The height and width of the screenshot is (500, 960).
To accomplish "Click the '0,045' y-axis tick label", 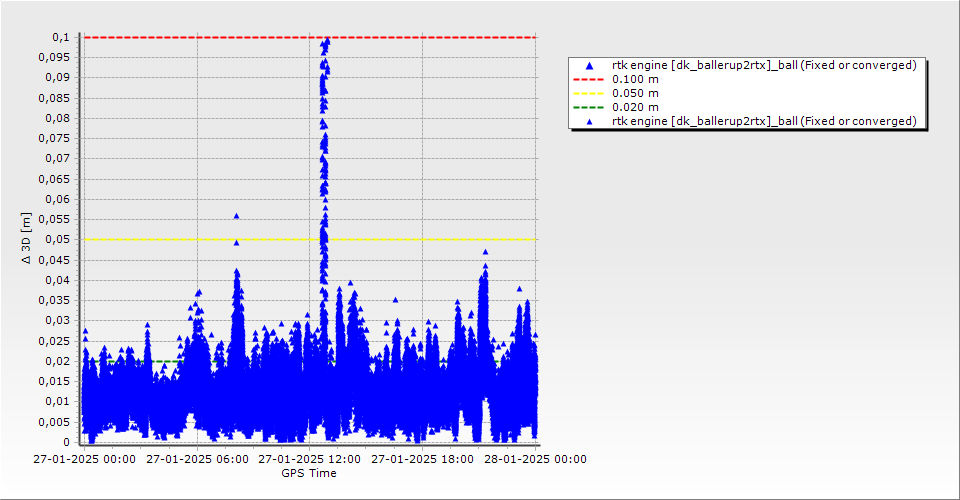I will click(54, 260).
